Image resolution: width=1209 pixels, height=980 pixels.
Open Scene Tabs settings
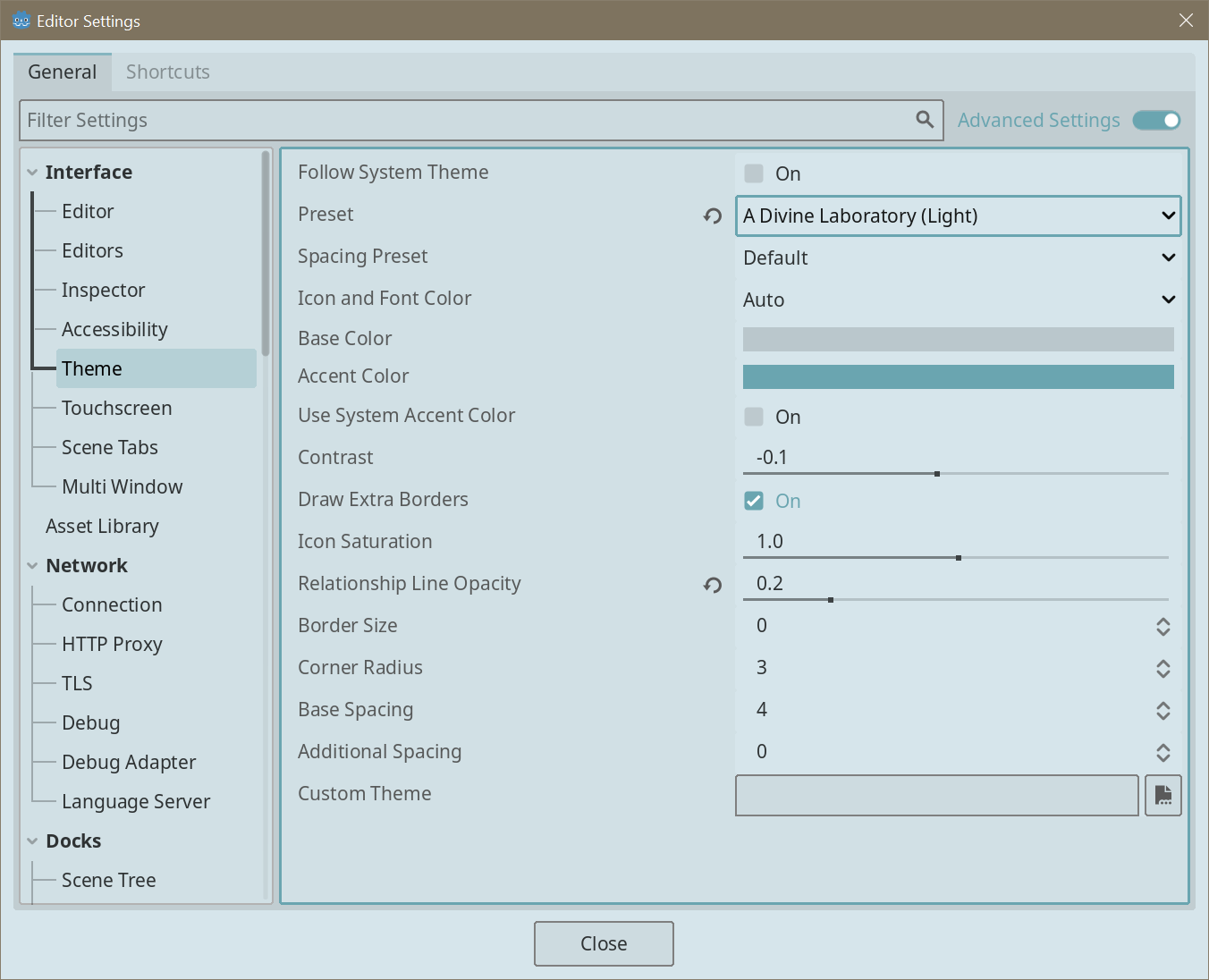click(109, 447)
